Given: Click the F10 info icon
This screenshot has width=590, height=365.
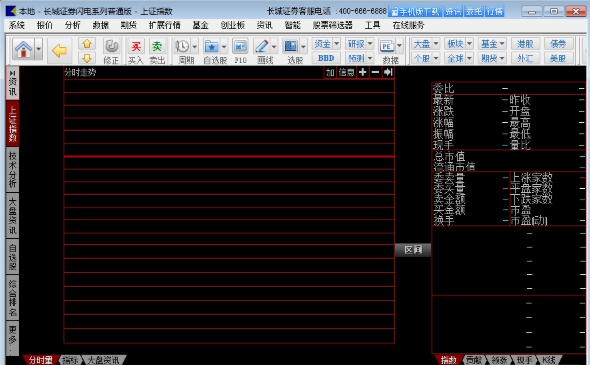Looking at the screenshot, I should pyautogui.click(x=240, y=51).
